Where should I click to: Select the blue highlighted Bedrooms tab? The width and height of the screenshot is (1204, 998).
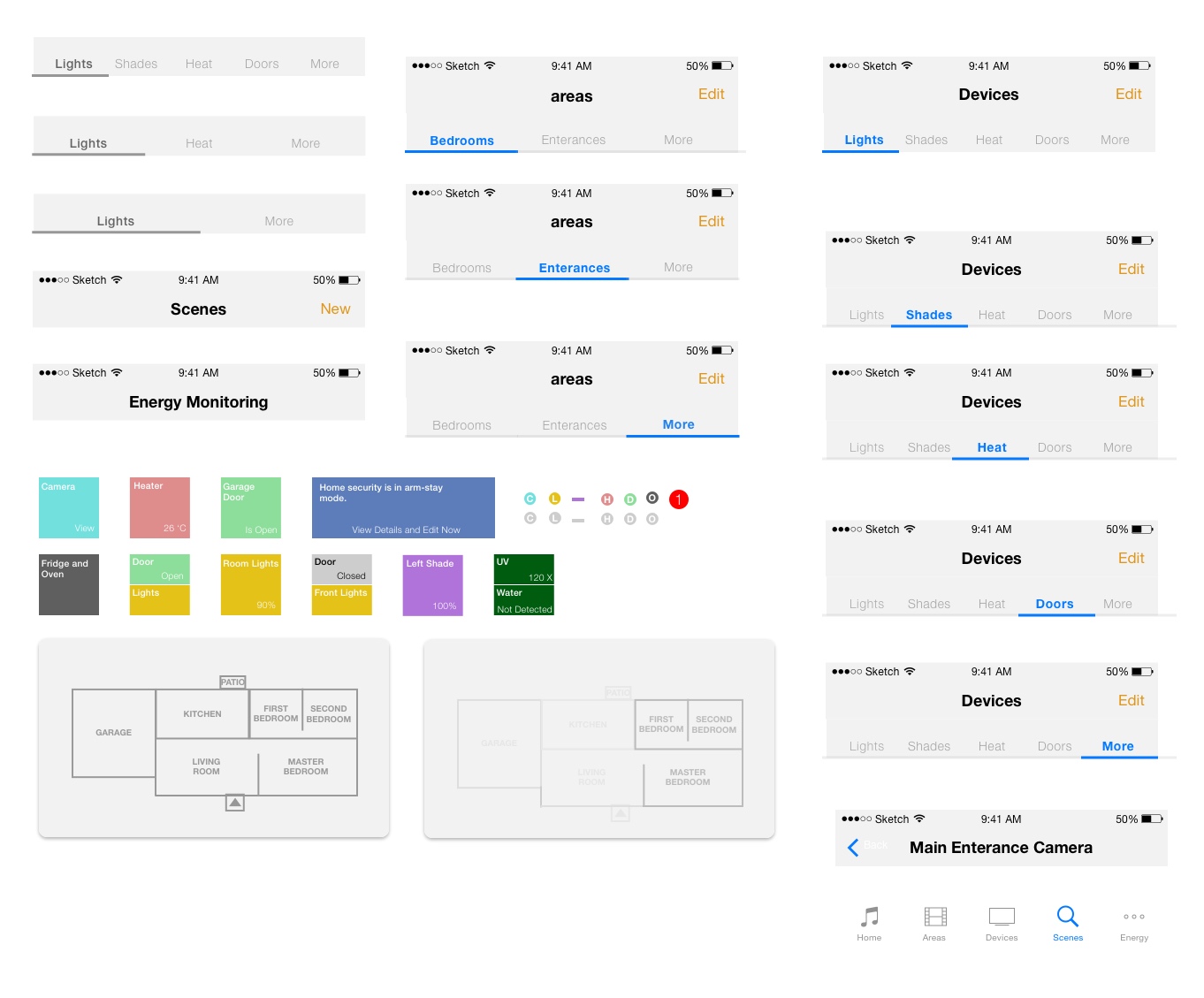pyautogui.click(x=461, y=141)
